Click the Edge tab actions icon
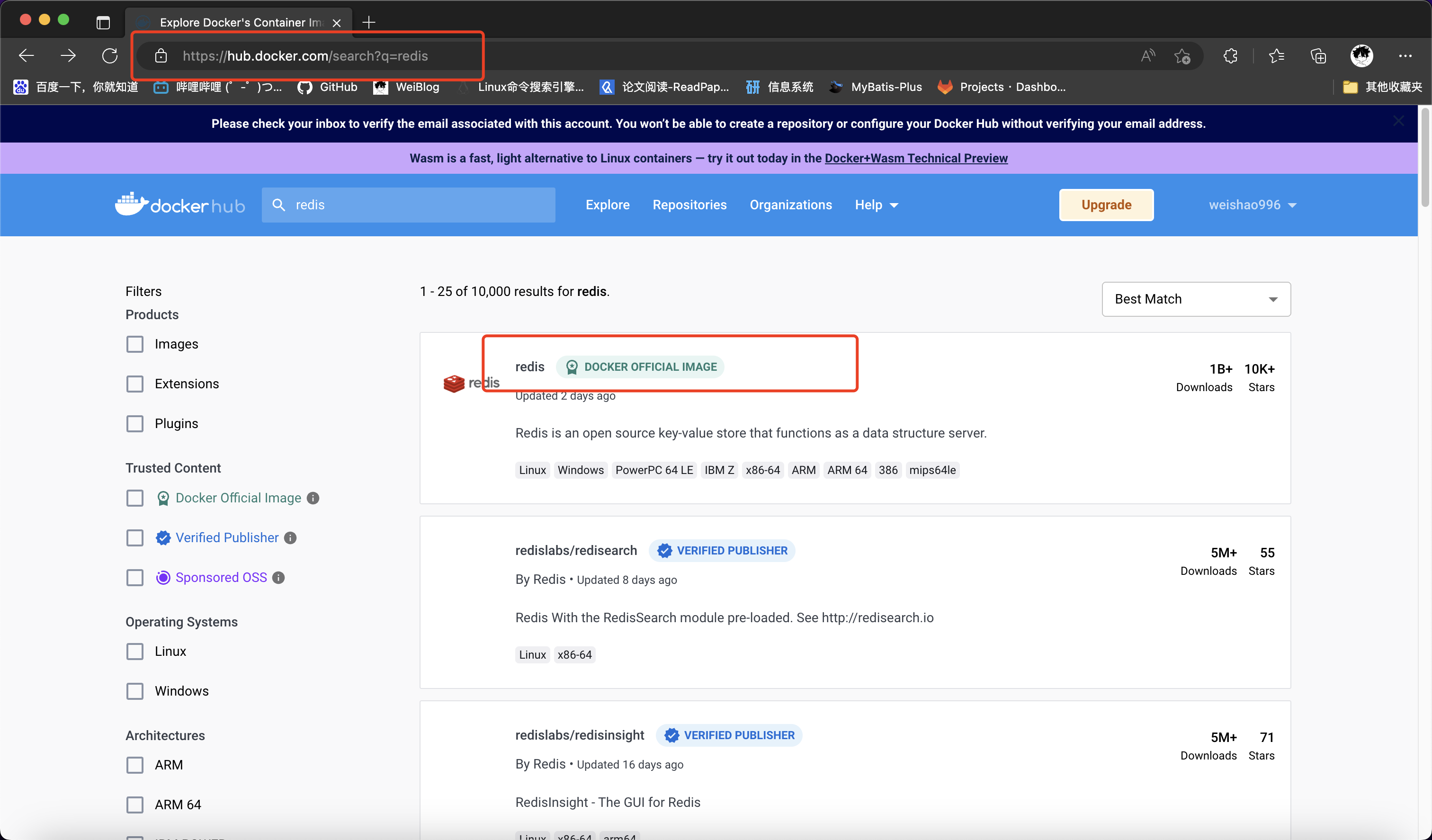The height and width of the screenshot is (840, 1432). (103, 22)
